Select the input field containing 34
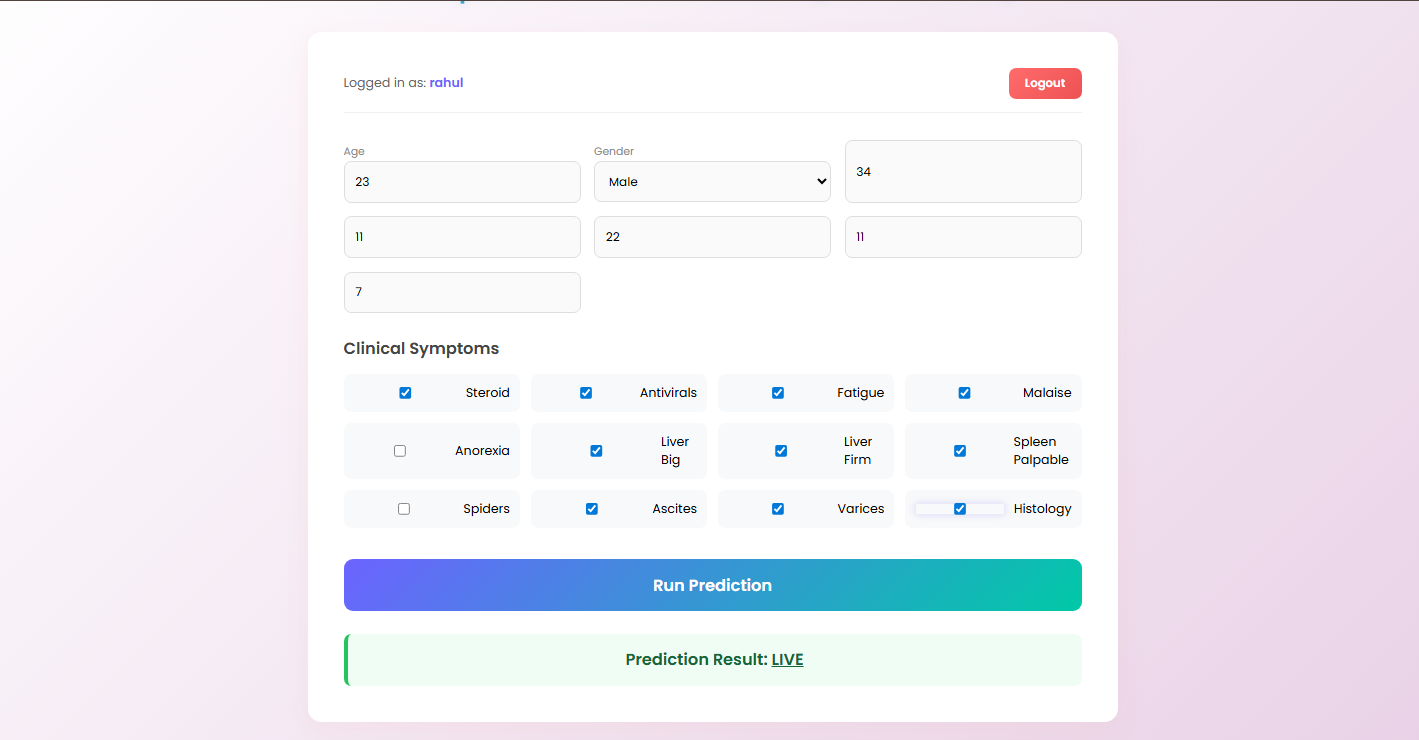Screen dimensions: 1419x740 963,172
